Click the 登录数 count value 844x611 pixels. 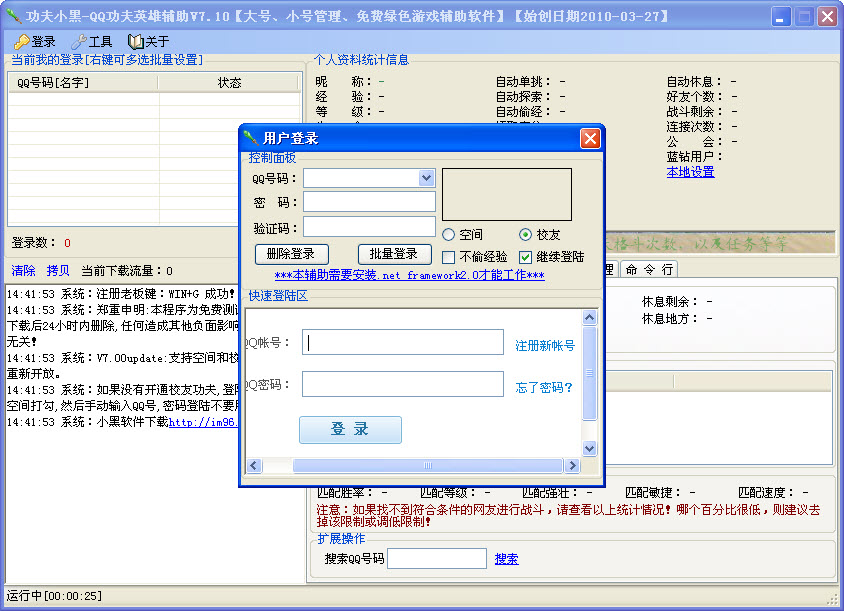coord(67,243)
